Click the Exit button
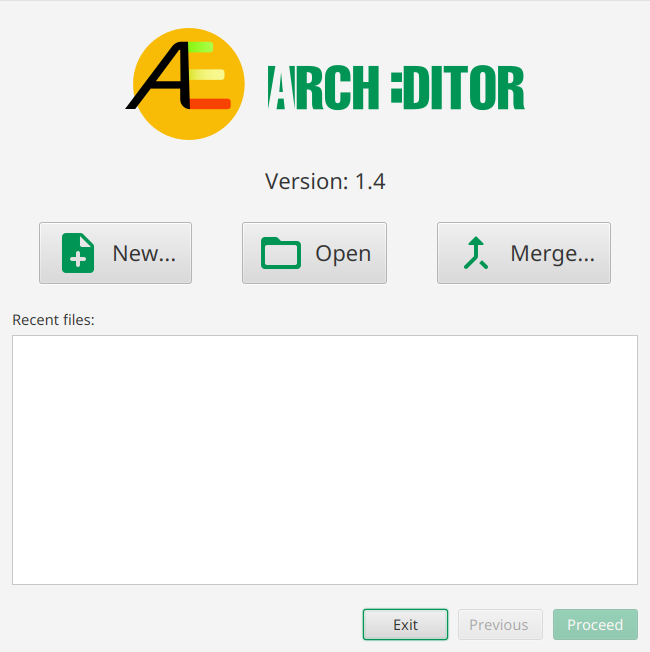Image resolution: width=650 pixels, height=652 pixels. point(405,625)
